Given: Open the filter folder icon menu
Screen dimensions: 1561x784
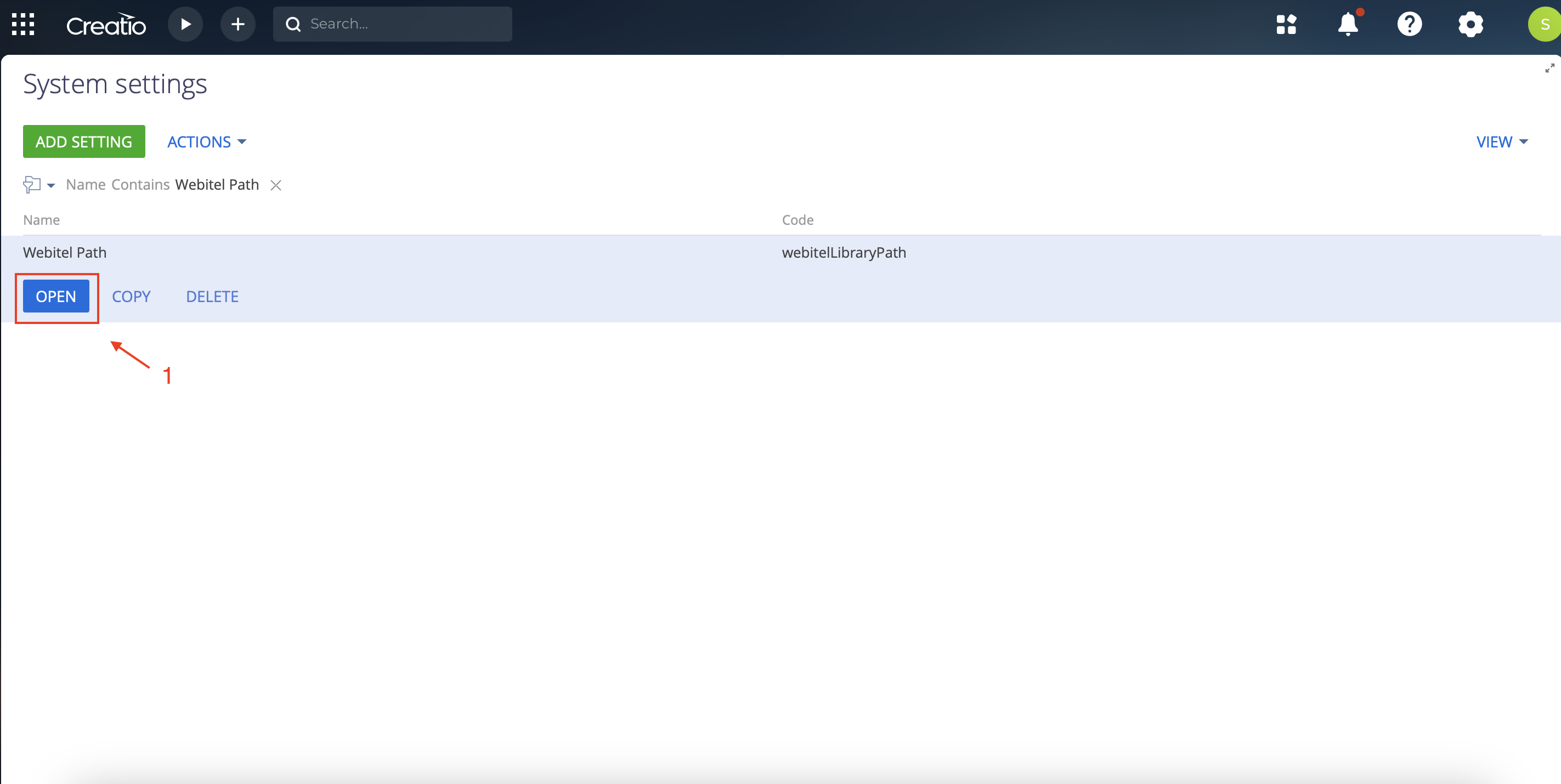Looking at the screenshot, I should click(39, 185).
